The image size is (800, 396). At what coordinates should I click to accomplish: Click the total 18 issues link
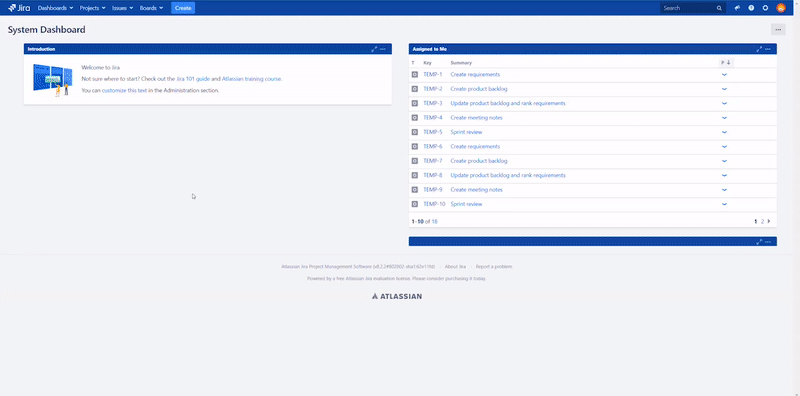[x=435, y=221]
